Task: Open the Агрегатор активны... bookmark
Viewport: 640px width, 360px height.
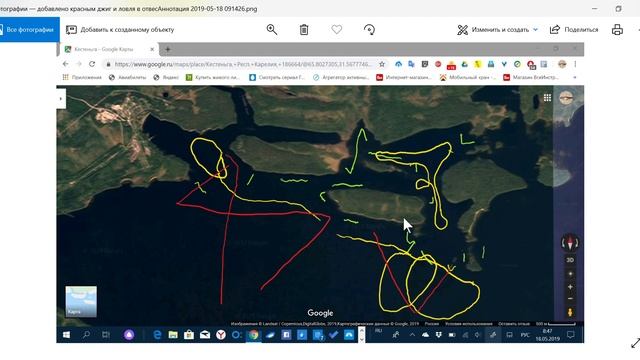Action: click(x=341, y=77)
